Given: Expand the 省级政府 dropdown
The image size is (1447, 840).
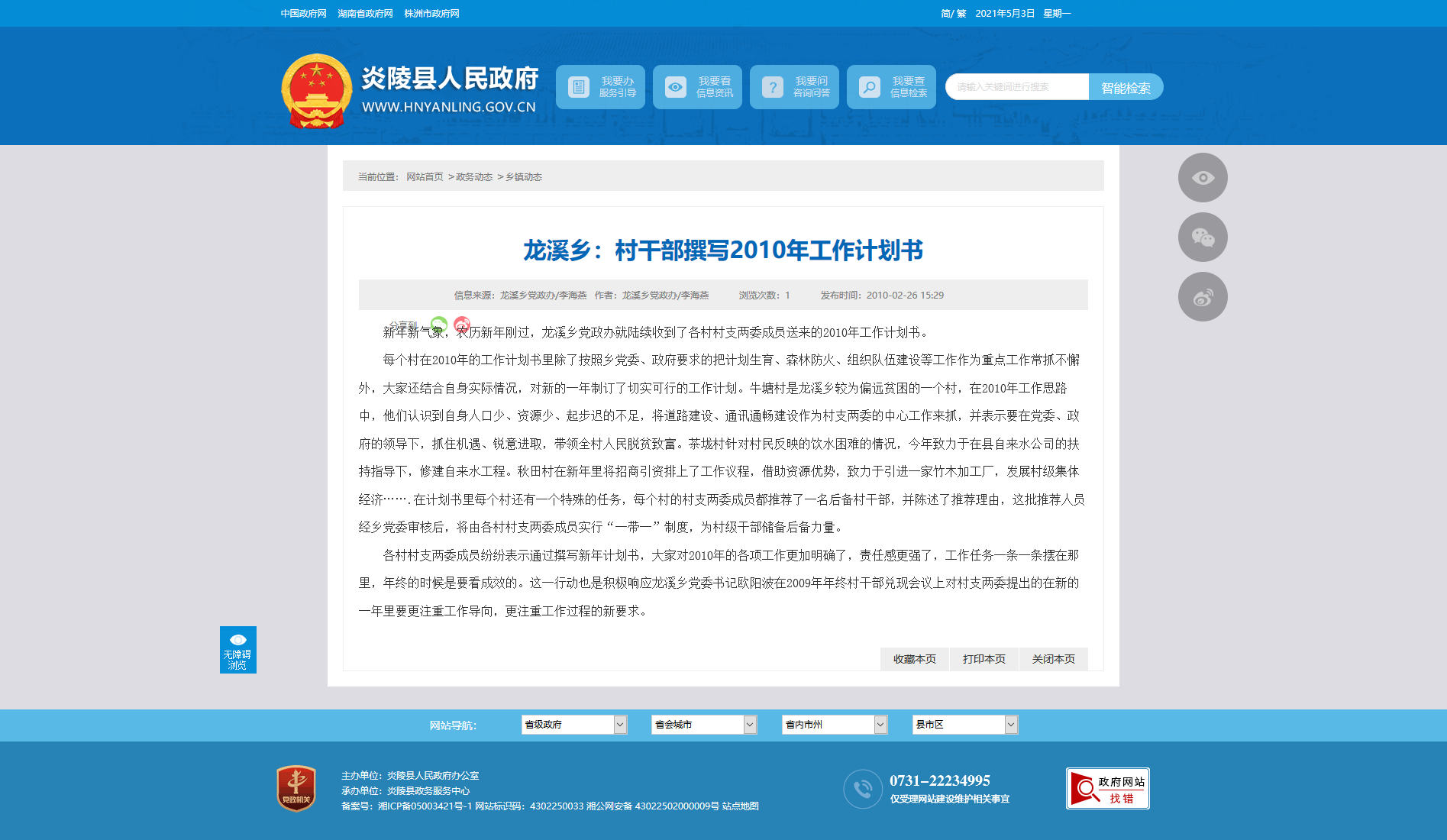Looking at the screenshot, I should point(574,725).
